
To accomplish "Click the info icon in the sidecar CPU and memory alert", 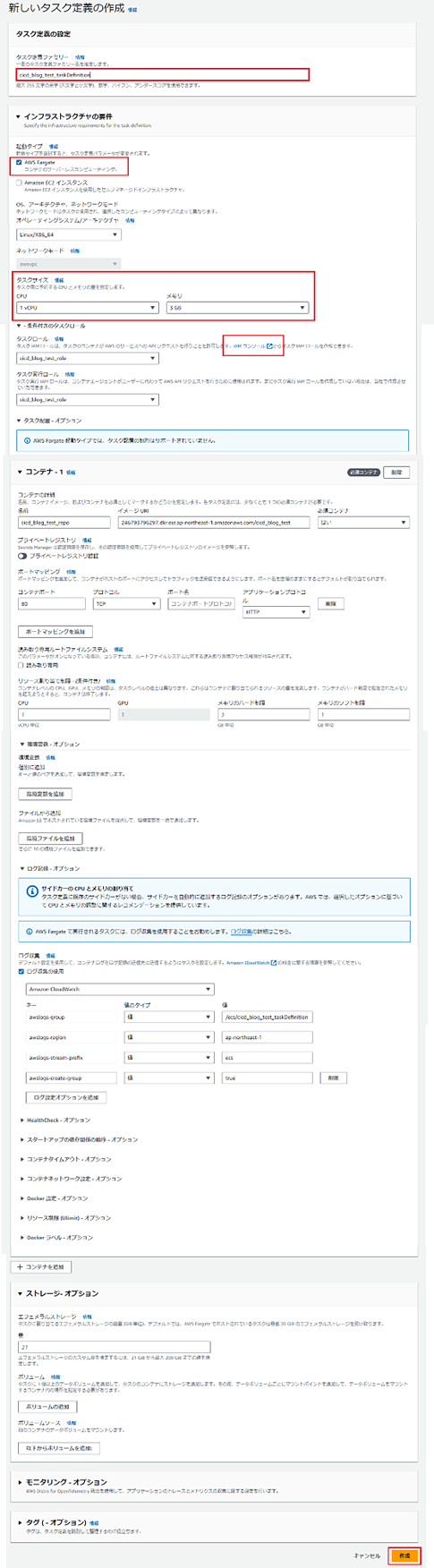I will 32,891.
